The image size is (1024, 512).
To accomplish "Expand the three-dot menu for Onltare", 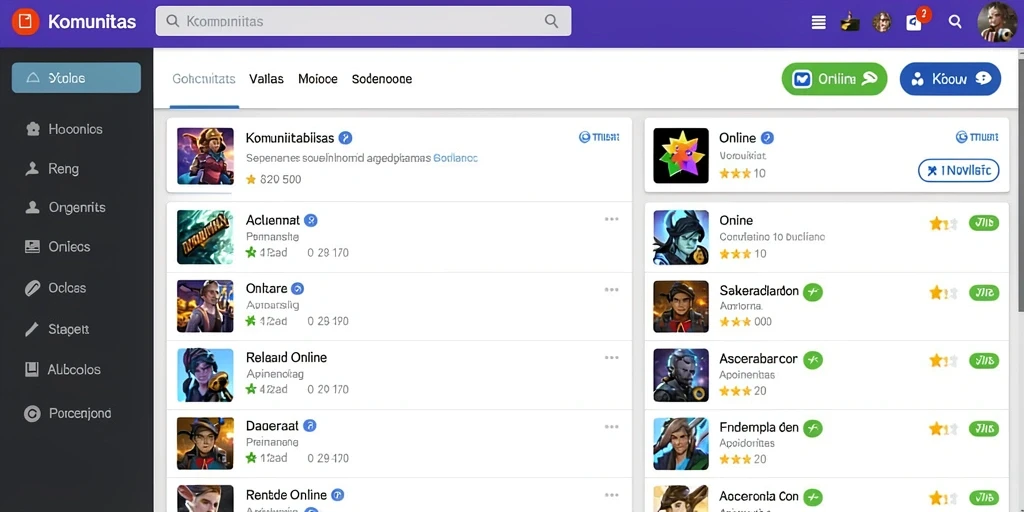I will click(611, 289).
